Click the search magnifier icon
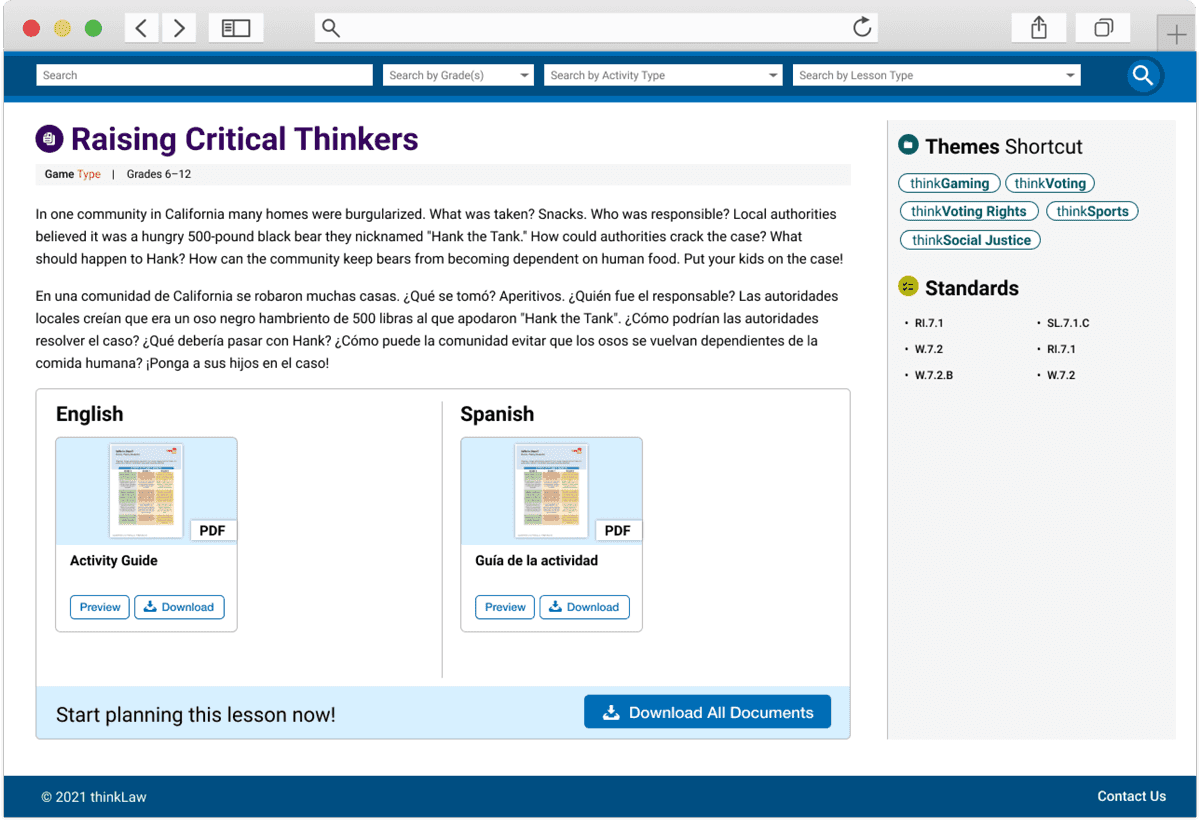1200x821 pixels. 1142,75
